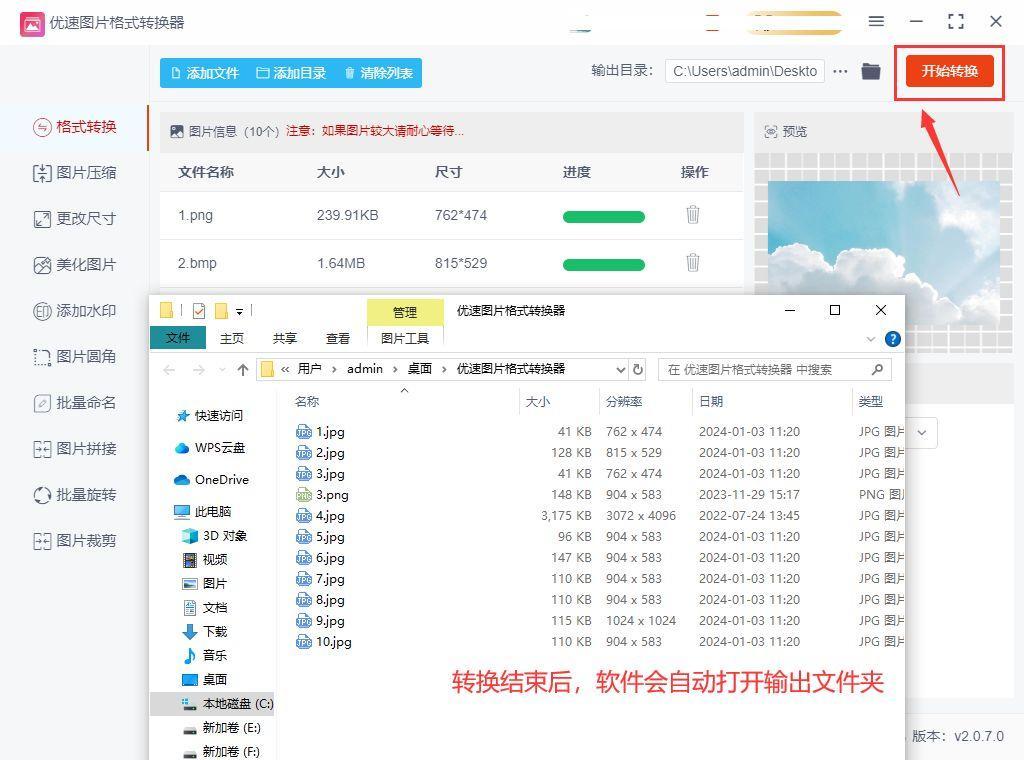Click the up-directory arrow in Explorer
The image size is (1024, 760).
pos(243,370)
